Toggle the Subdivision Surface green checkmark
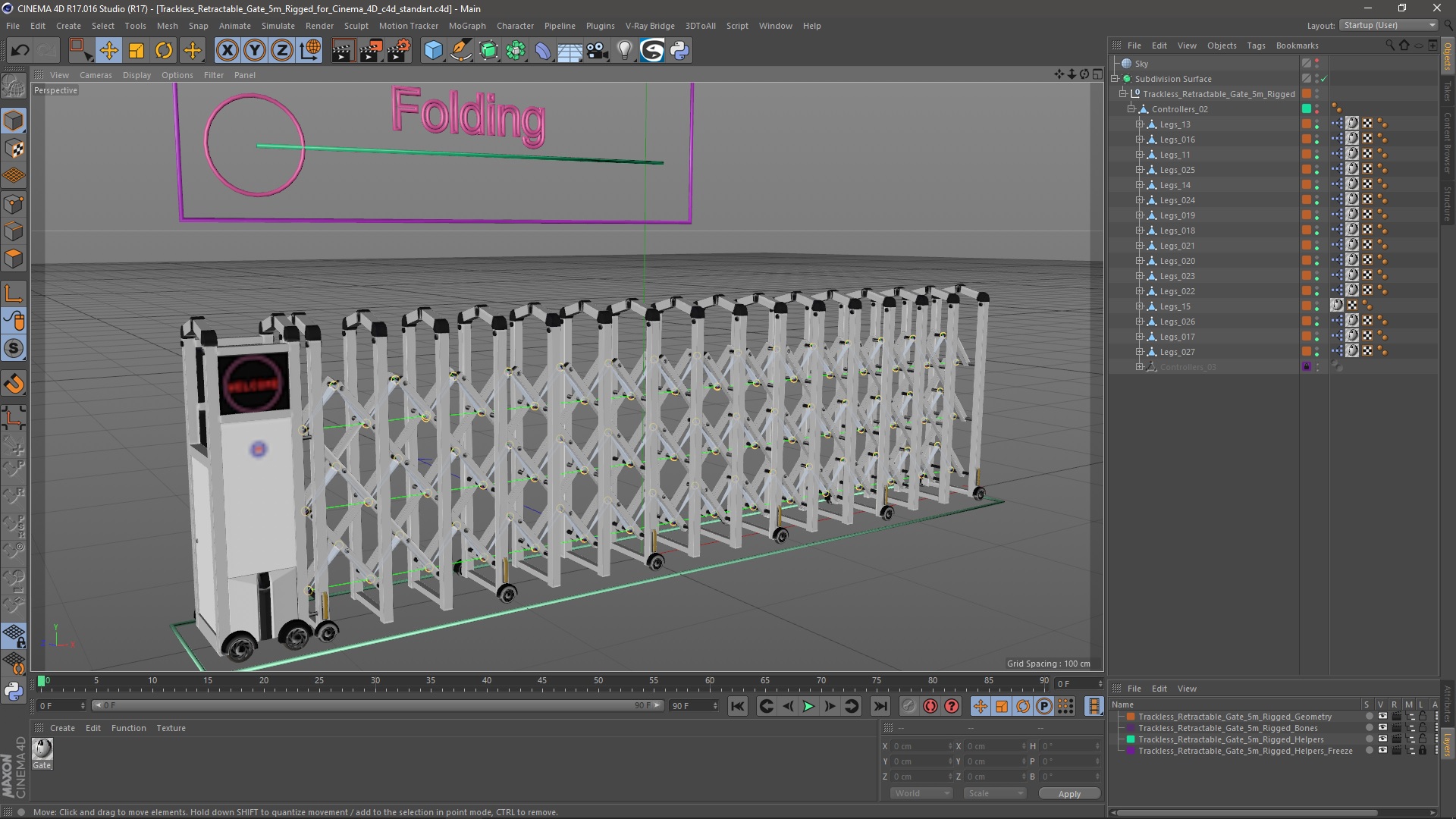The height and width of the screenshot is (819, 1456). click(1324, 79)
